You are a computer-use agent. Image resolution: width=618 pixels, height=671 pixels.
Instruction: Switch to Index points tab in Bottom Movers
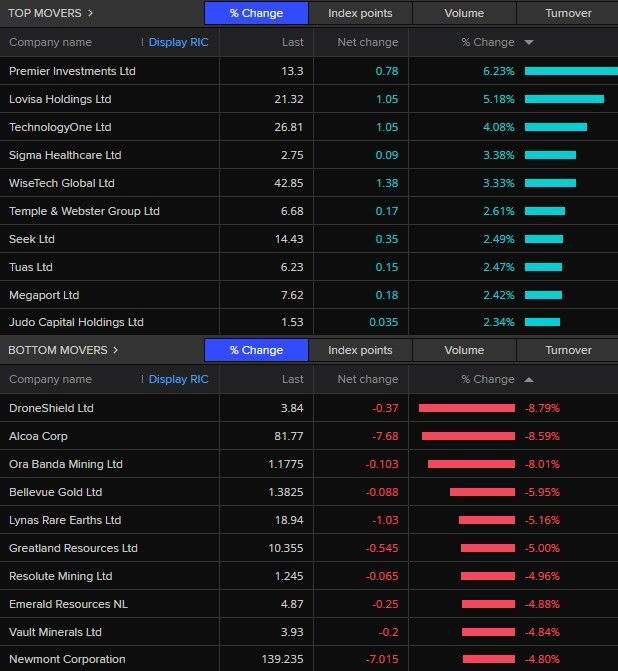[x=360, y=350]
